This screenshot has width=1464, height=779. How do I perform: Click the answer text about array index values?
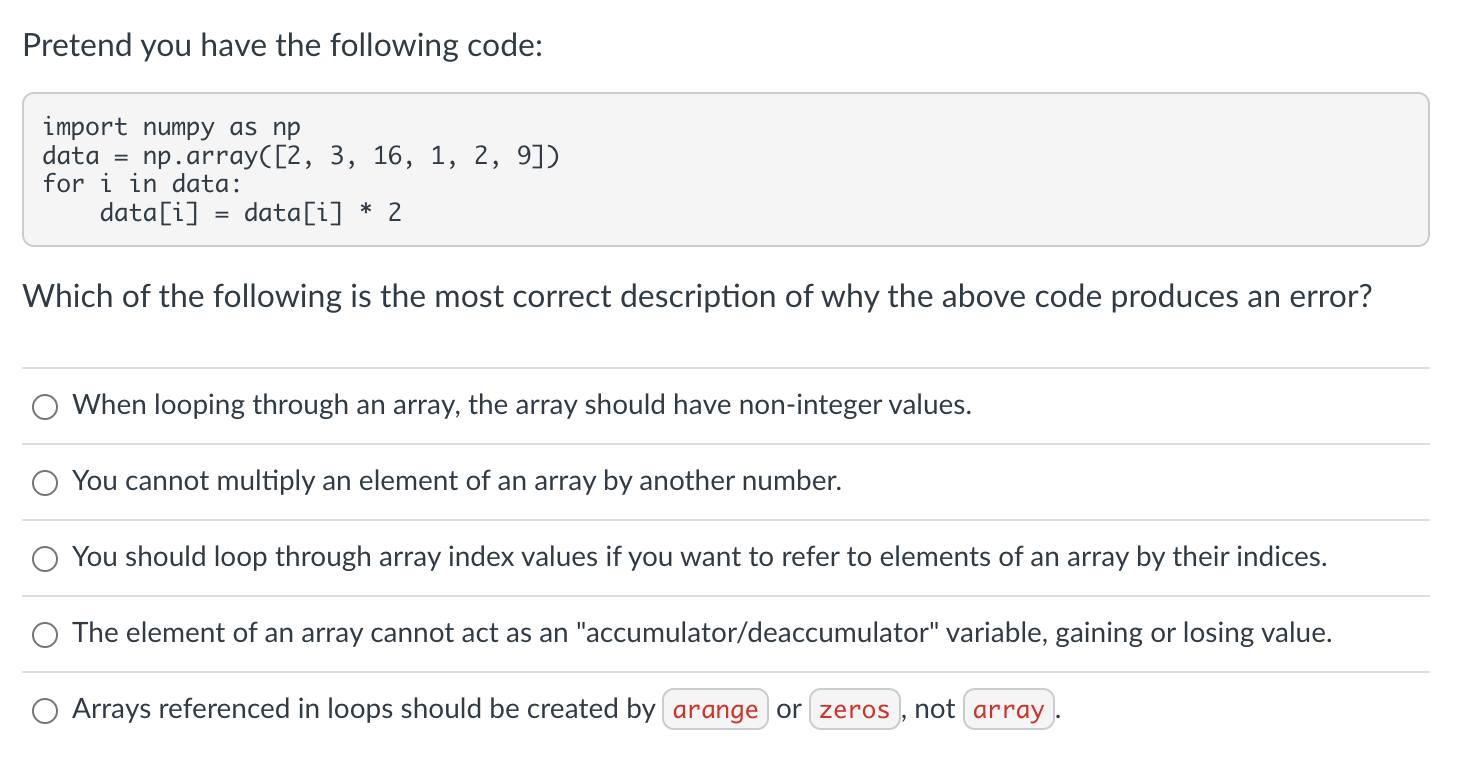pos(700,557)
